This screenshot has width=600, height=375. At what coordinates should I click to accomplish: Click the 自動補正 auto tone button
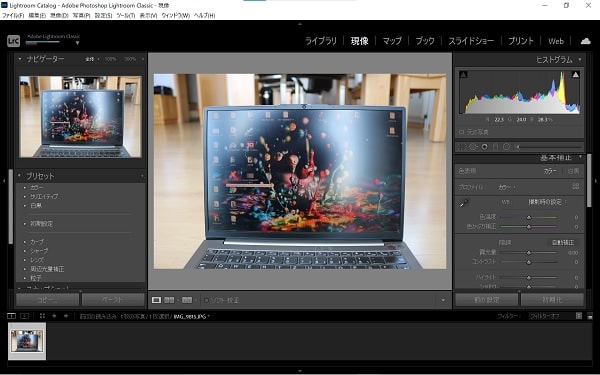tap(562, 243)
